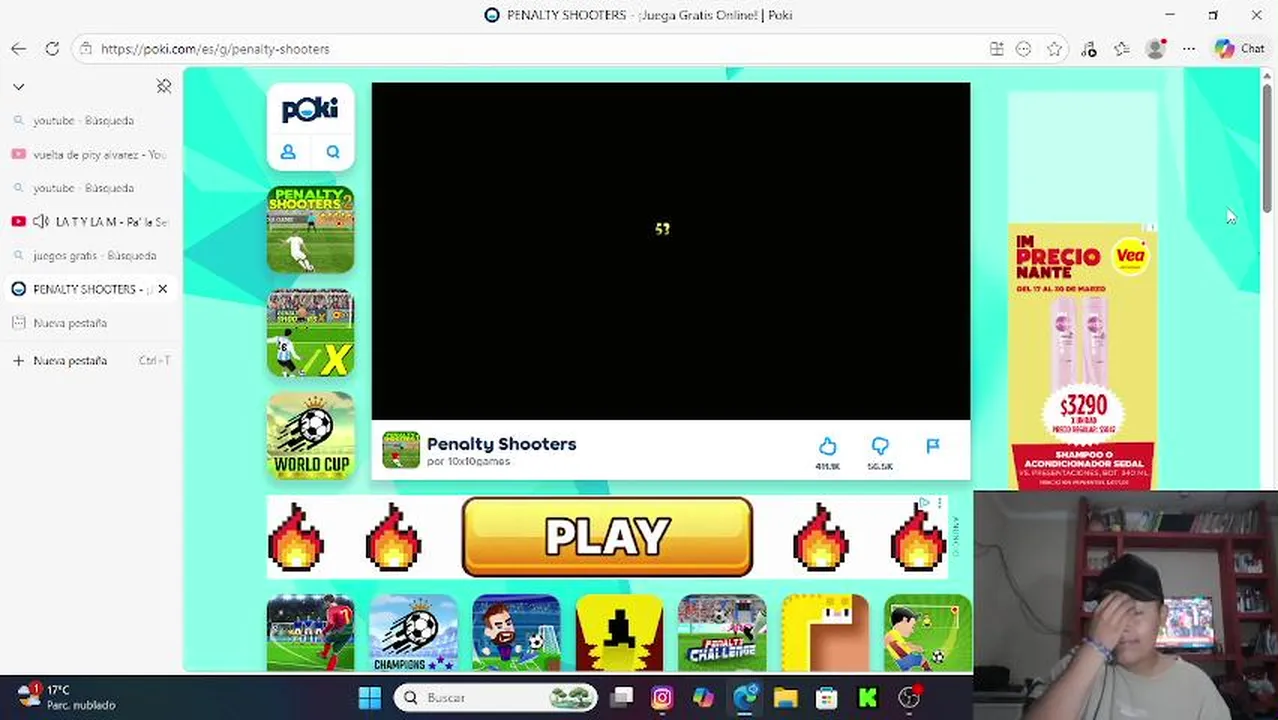This screenshot has width=1278, height=720.
Task: Open the Champions game thumbnail
Action: click(413, 633)
